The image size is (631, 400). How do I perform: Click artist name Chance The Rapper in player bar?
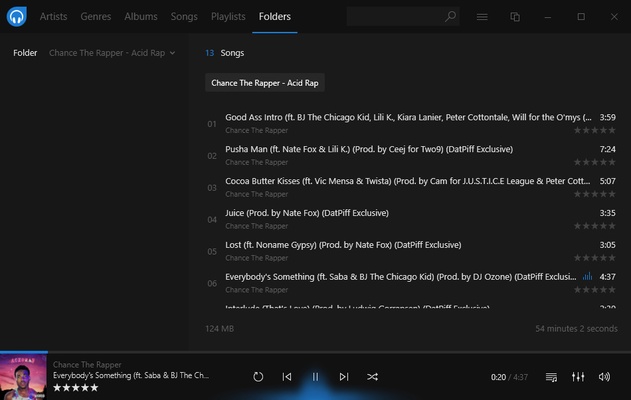click(x=87, y=365)
